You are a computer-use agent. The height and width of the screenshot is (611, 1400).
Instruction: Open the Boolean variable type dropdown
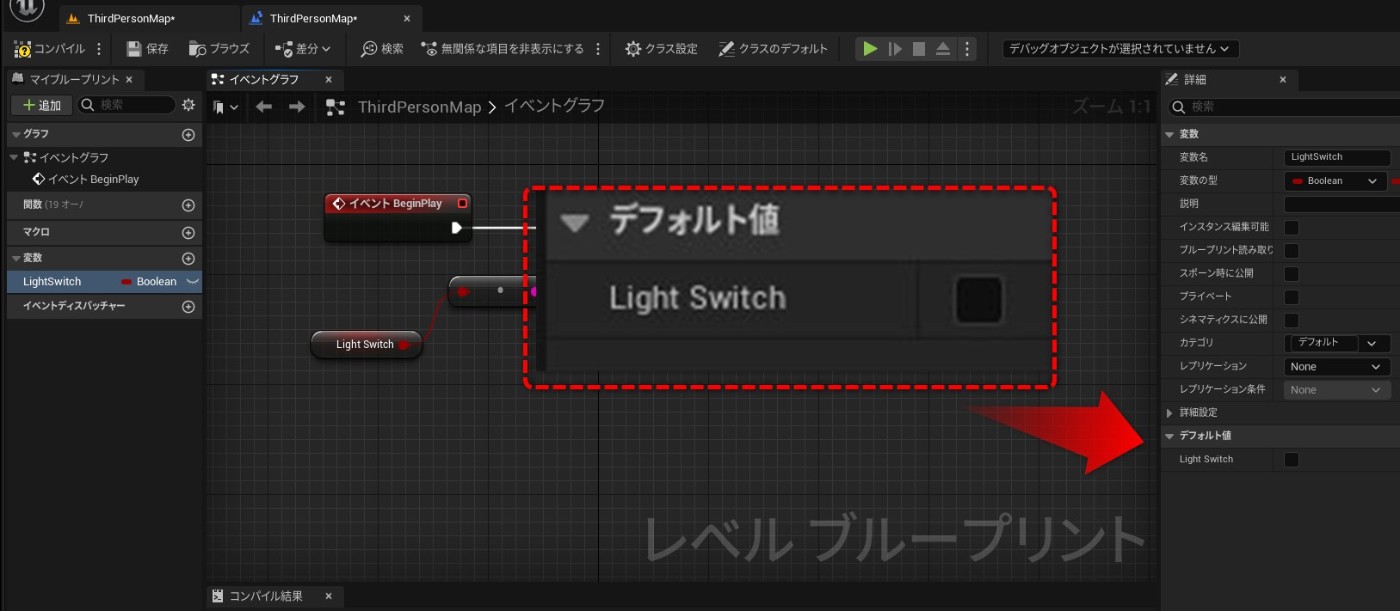coord(1336,181)
